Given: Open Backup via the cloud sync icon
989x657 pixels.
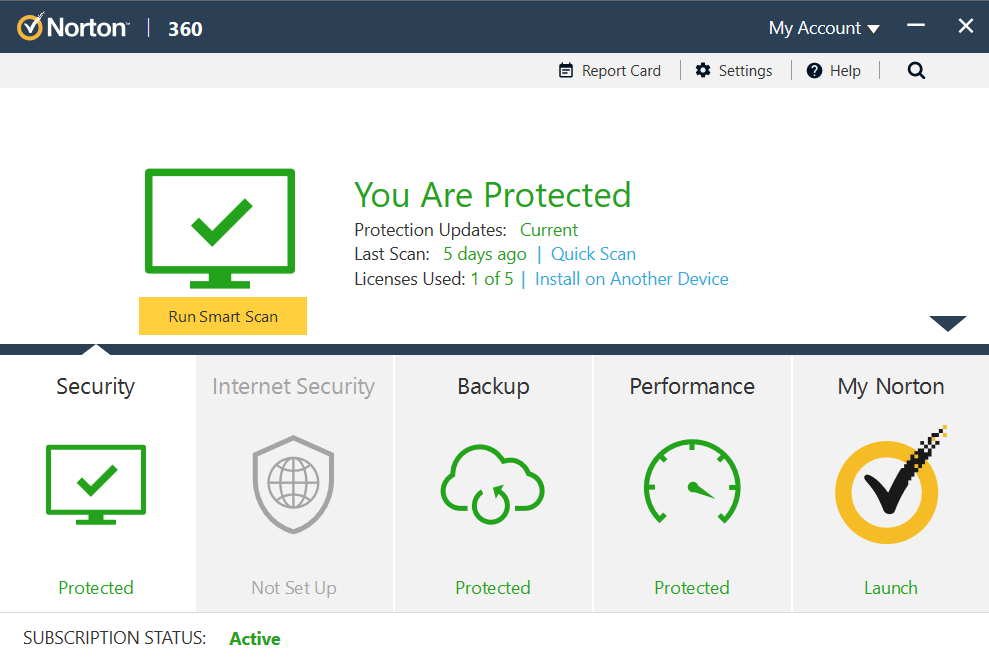Looking at the screenshot, I should (x=492, y=485).
